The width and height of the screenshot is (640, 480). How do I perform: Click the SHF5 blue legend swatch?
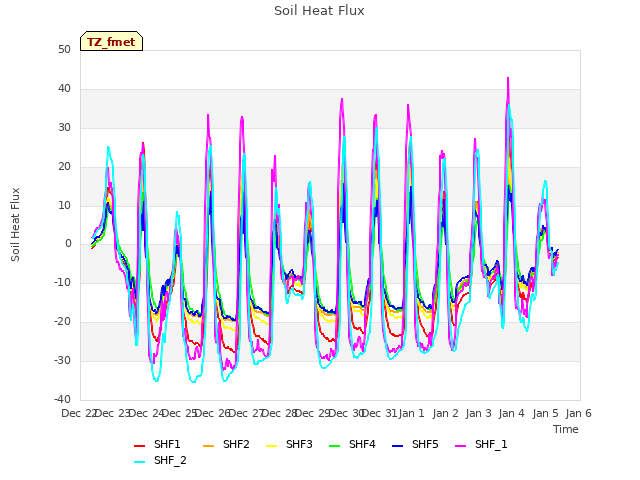[x=397, y=446]
